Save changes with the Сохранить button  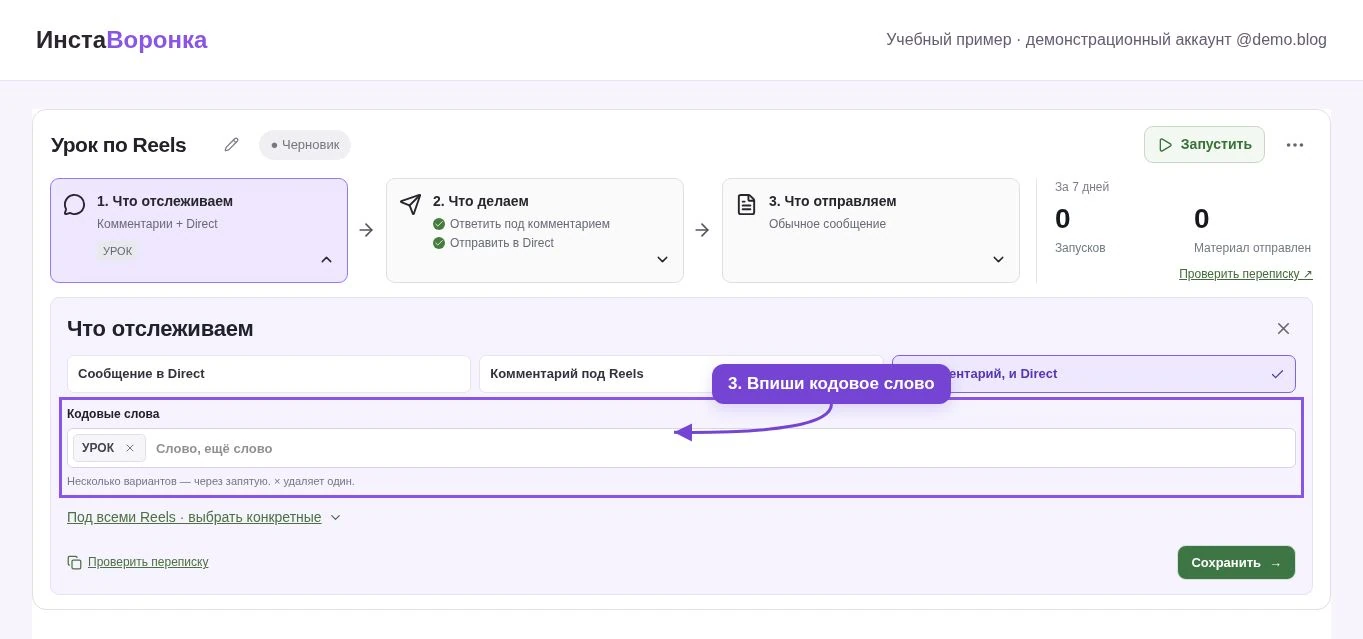click(1236, 563)
